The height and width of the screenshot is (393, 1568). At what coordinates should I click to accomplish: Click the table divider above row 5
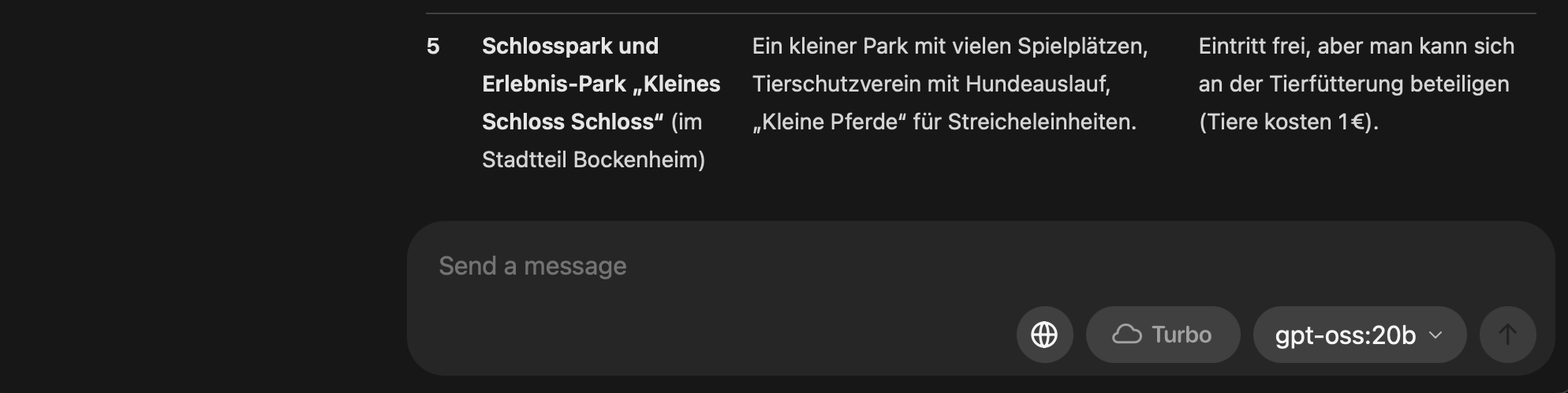pyautogui.click(x=981, y=13)
